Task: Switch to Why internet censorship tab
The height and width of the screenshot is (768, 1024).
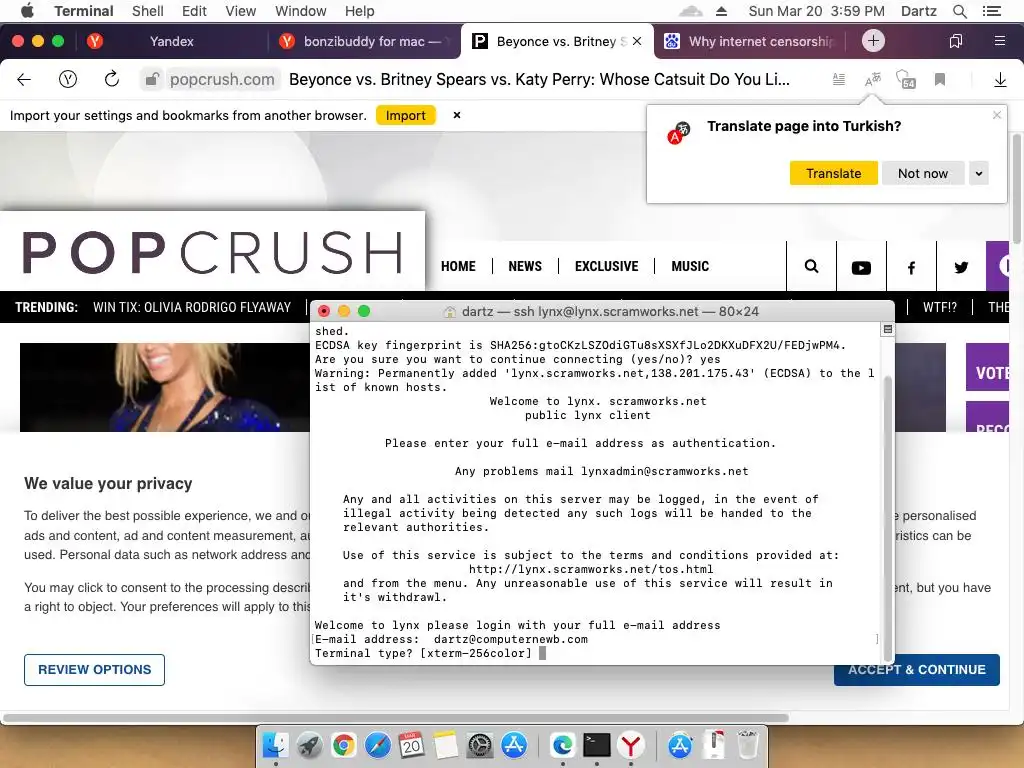Action: pos(751,41)
